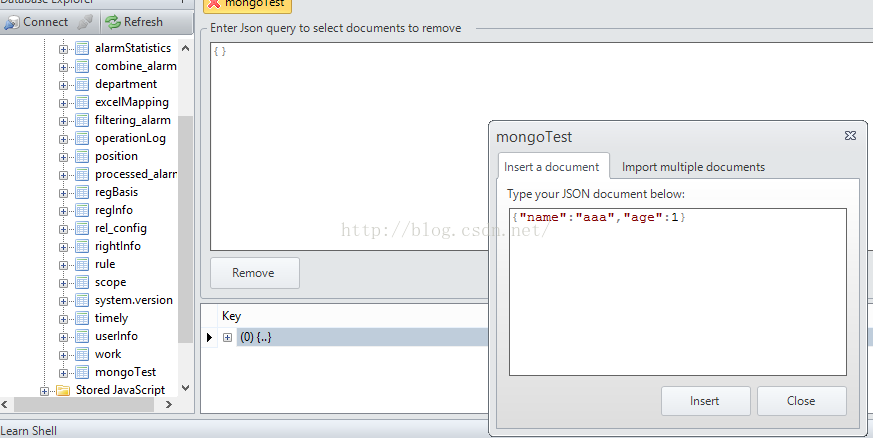Image resolution: width=873 pixels, height=438 pixels.
Task: Select the regBasis collection label
Action: [x=116, y=192]
